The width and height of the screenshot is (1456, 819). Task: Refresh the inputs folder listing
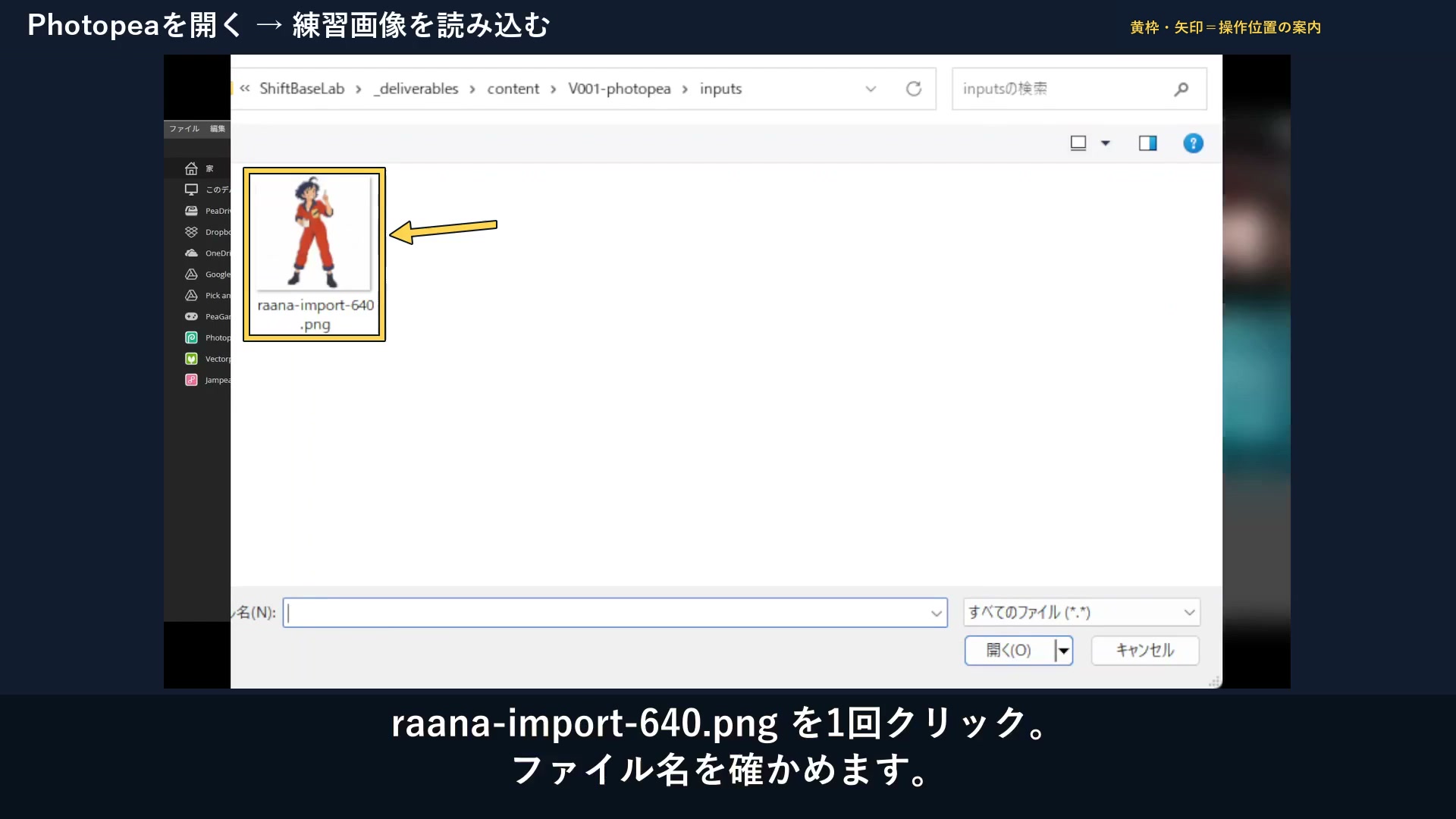[914, 89]
